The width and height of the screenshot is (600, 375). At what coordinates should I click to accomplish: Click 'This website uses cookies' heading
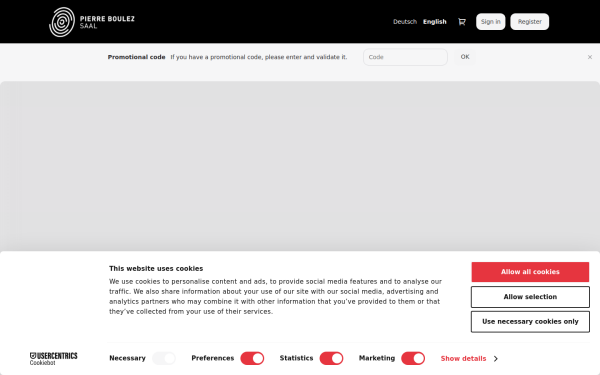click(156, 269)
